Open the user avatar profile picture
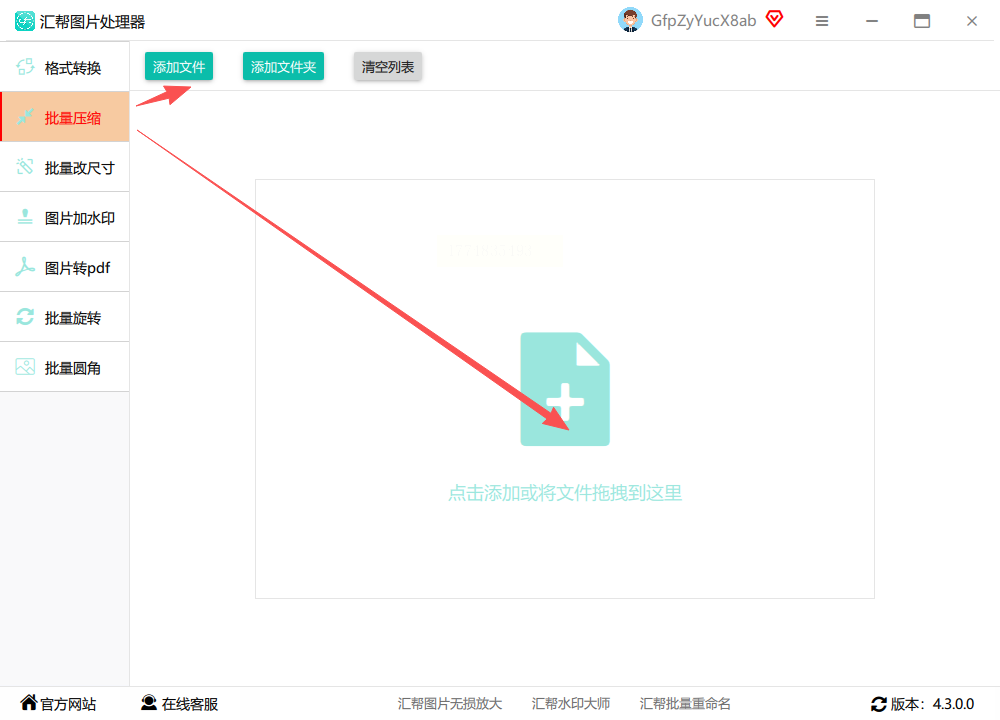1000x720 pixels. pyautogui.click(x=630, y=20)
